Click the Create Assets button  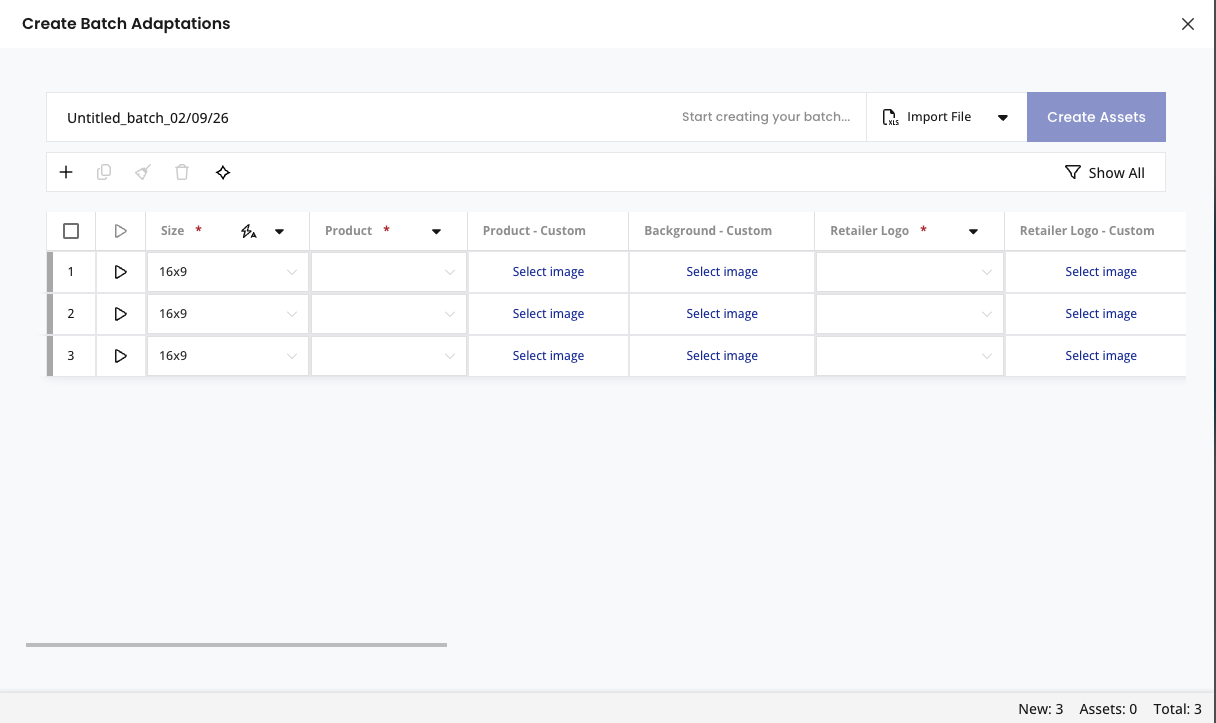click(x=1096, y=117)
